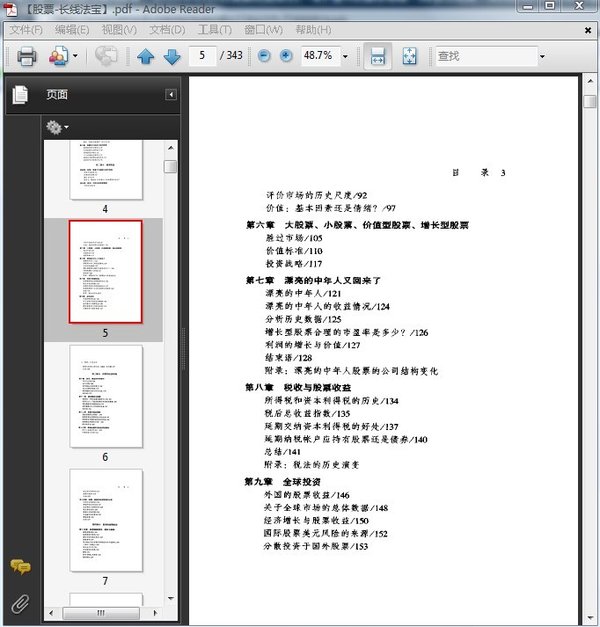This screenshot has width=600, height=627.
Task: Toggle the fit full page view button
Action: [x=409, y=56]
